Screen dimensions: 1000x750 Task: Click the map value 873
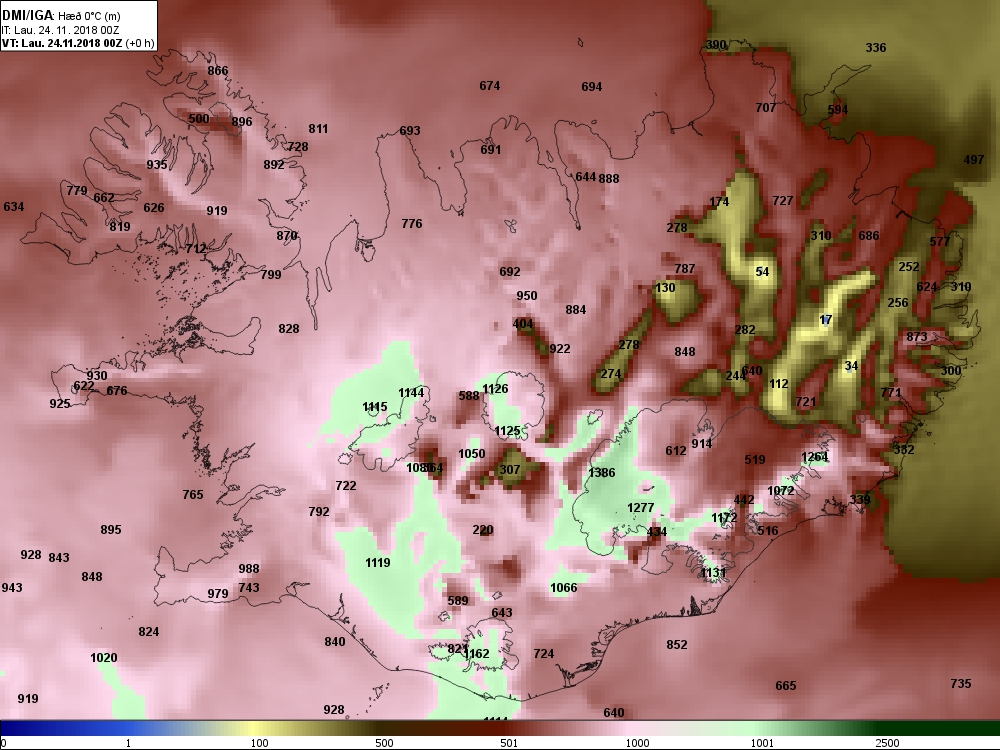tap(917, 337)
